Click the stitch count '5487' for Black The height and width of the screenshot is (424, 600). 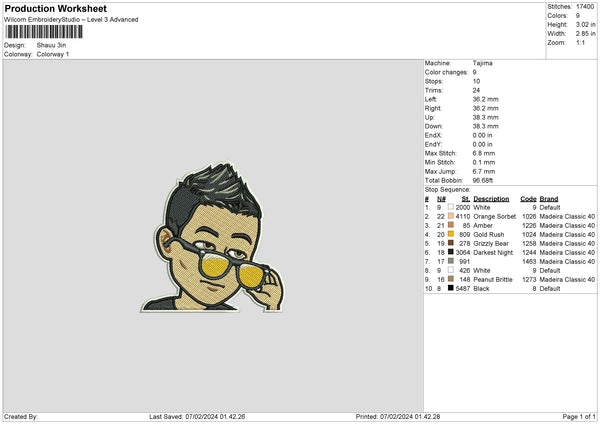(463, 289)
